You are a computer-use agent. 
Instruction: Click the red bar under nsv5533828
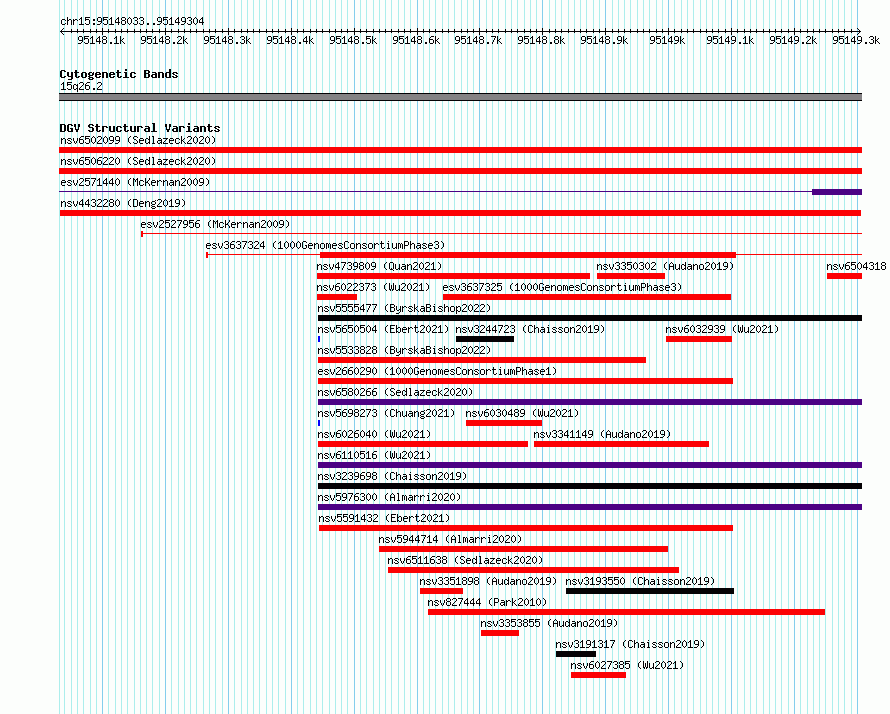(x=482, y=360)
